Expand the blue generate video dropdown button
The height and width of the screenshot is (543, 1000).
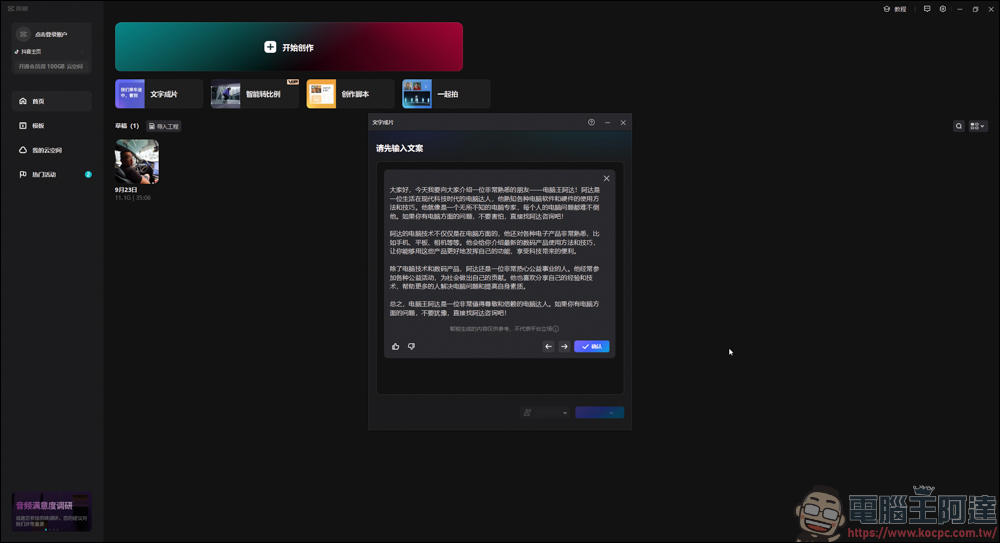[x=599, y=412]
